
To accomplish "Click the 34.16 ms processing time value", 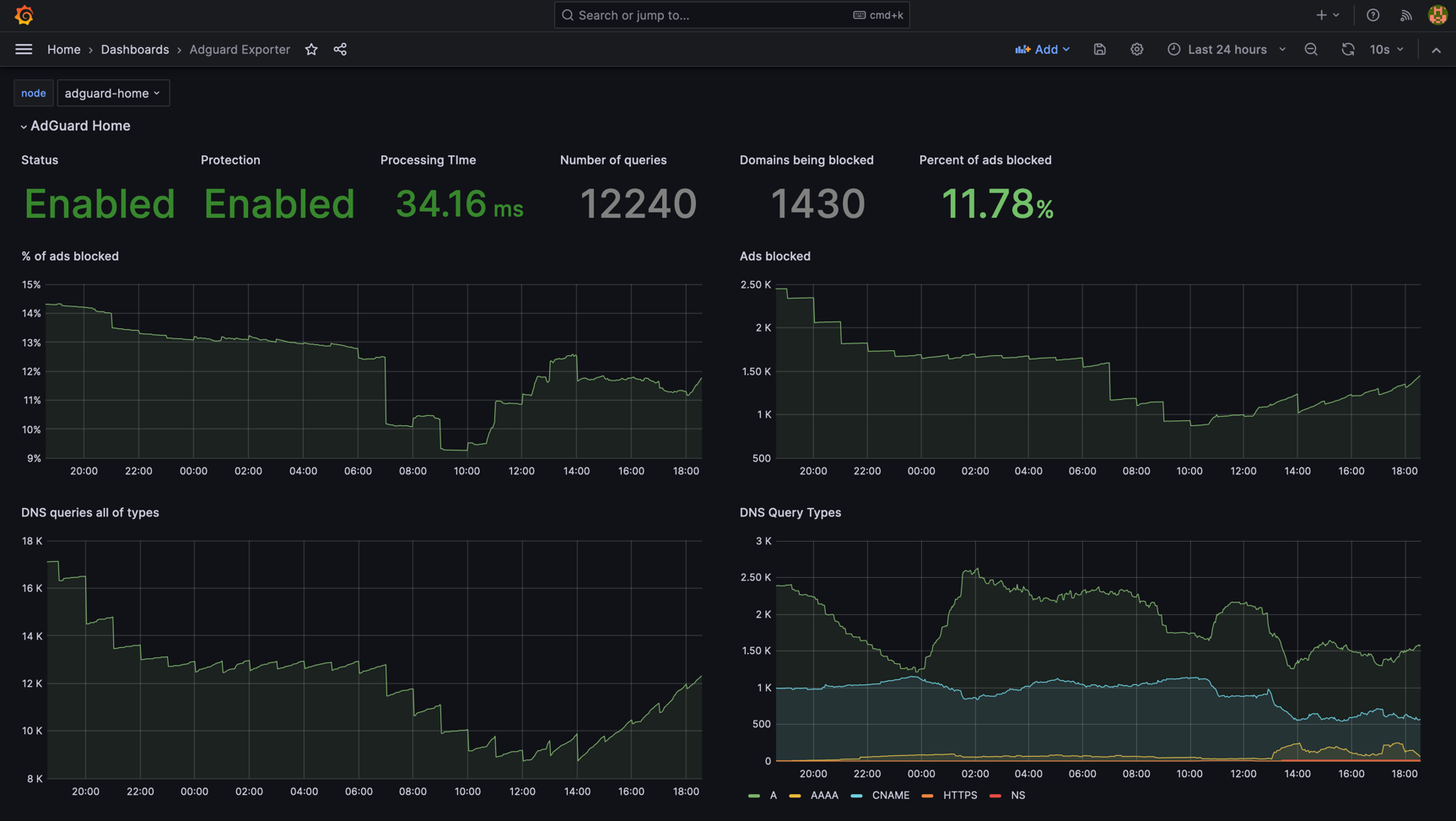I will (x=459, y=204).
